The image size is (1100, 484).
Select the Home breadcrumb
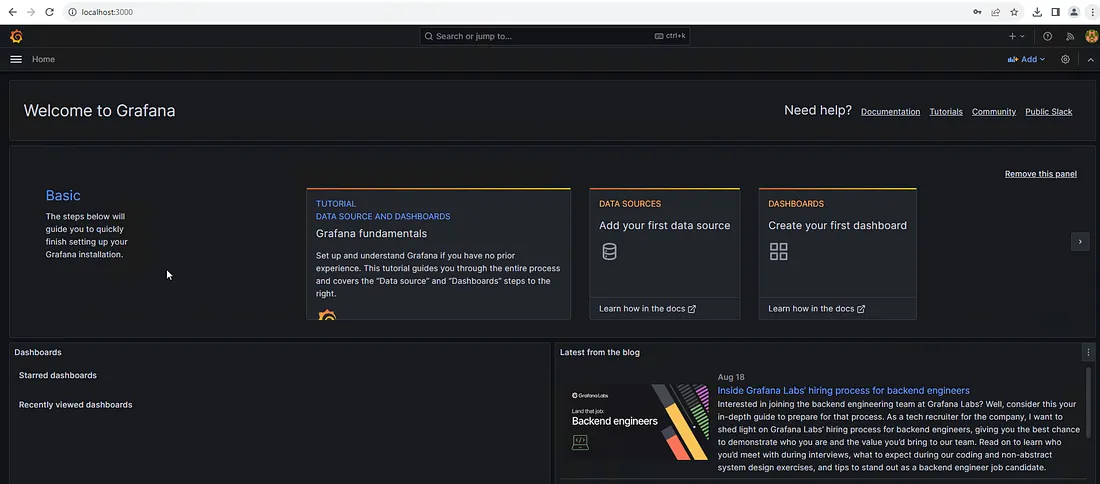[x=43, y=59]
